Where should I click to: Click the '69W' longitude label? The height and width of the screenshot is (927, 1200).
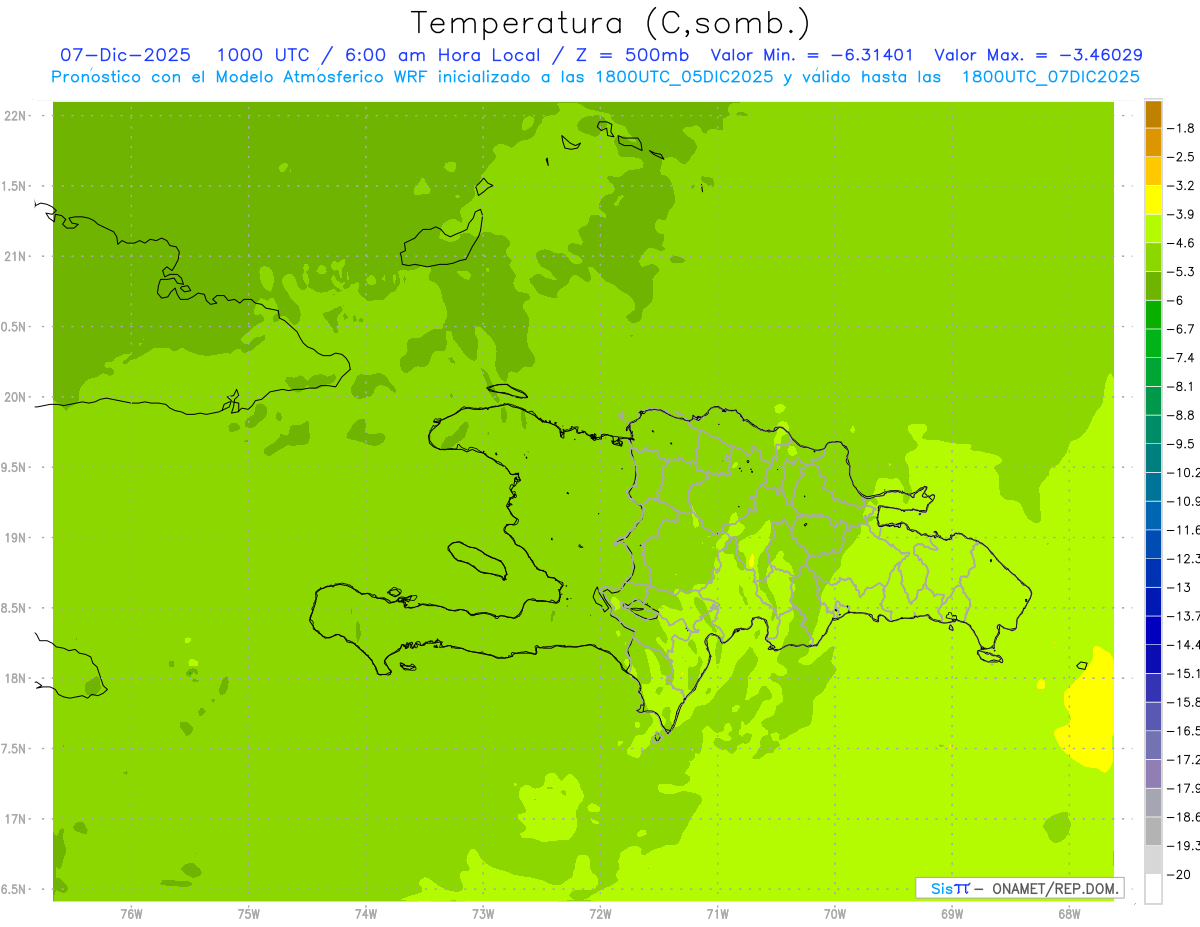(952, 914)
